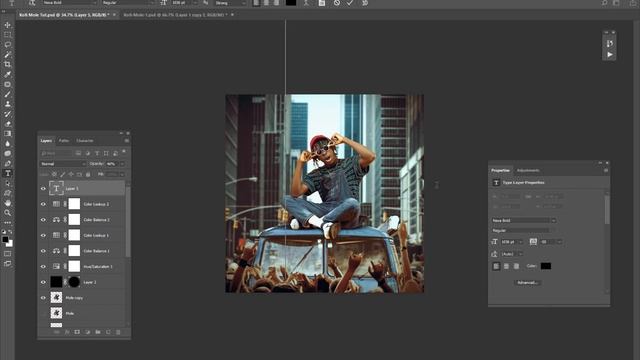Open the History panel icon above play button
640x360 pixels.
point(609,44)
